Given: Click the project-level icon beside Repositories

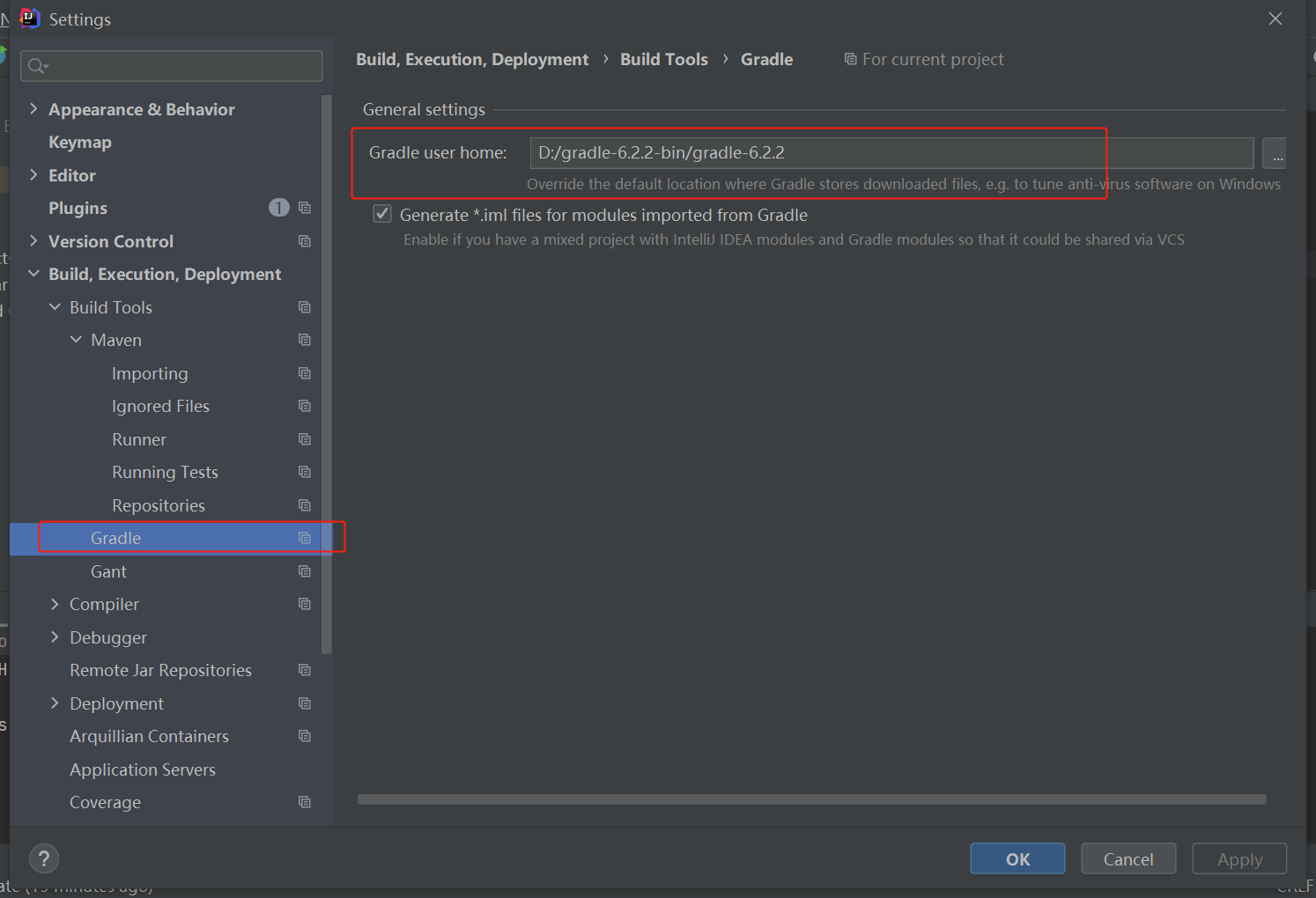Looking at the screenshot, I should click(x=305, y=505).
